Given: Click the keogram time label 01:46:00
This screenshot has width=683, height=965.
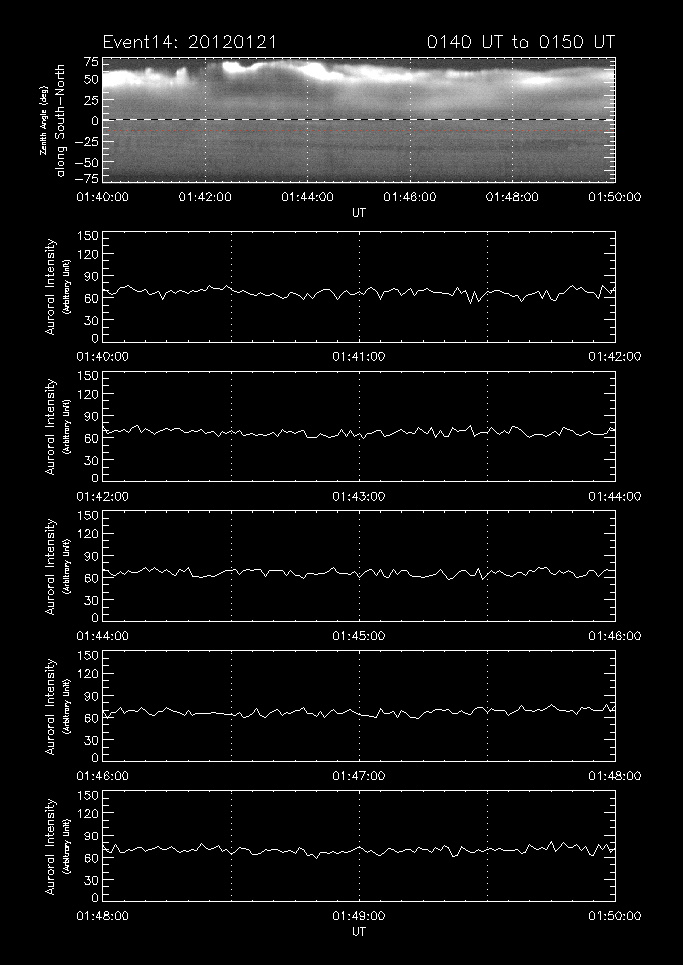Looking at the screenshot, I should pos(410,197).
